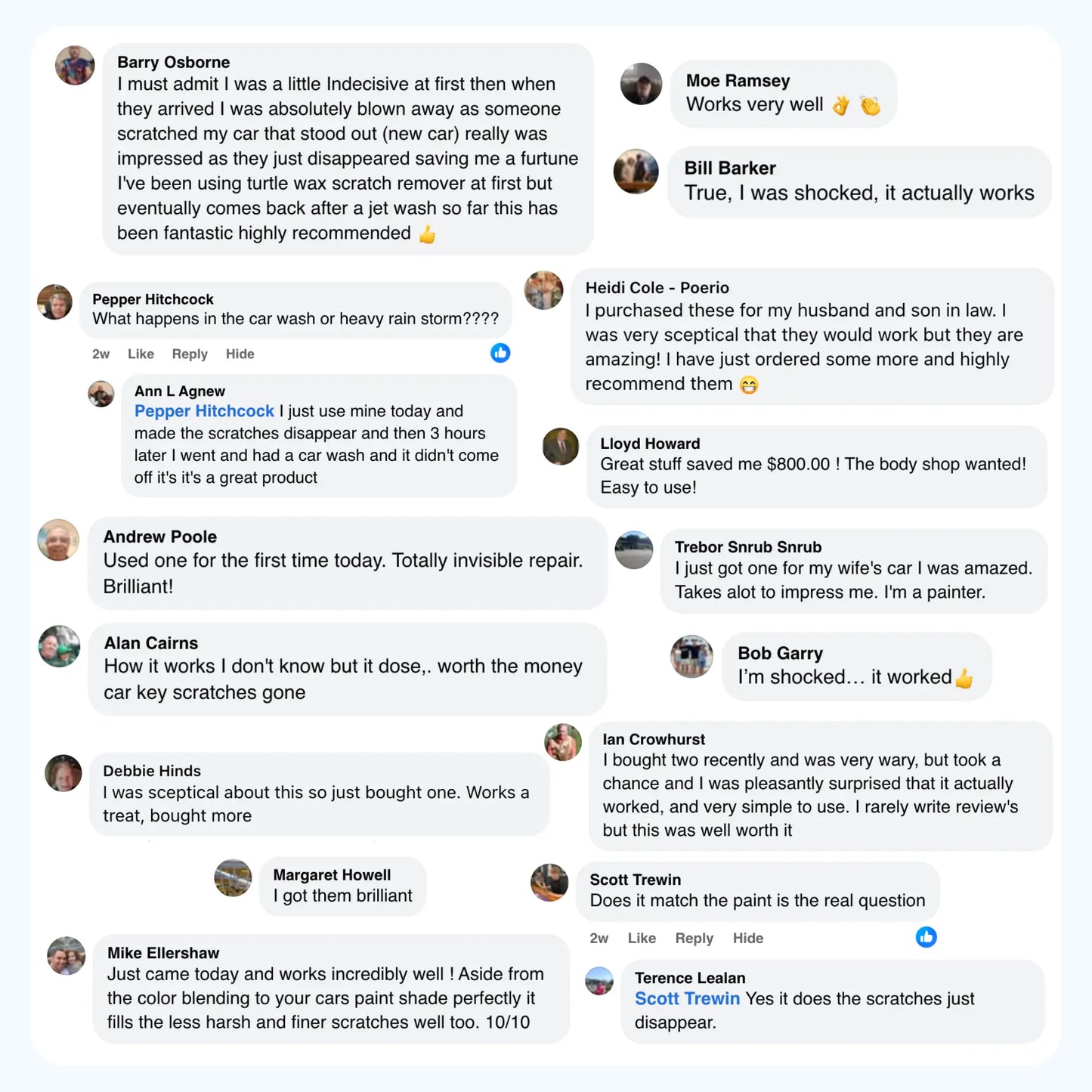Screen dimensions: 1092x1092
Task: Open Barry Osborne's profile picture
Action: (x=75, y=65)
